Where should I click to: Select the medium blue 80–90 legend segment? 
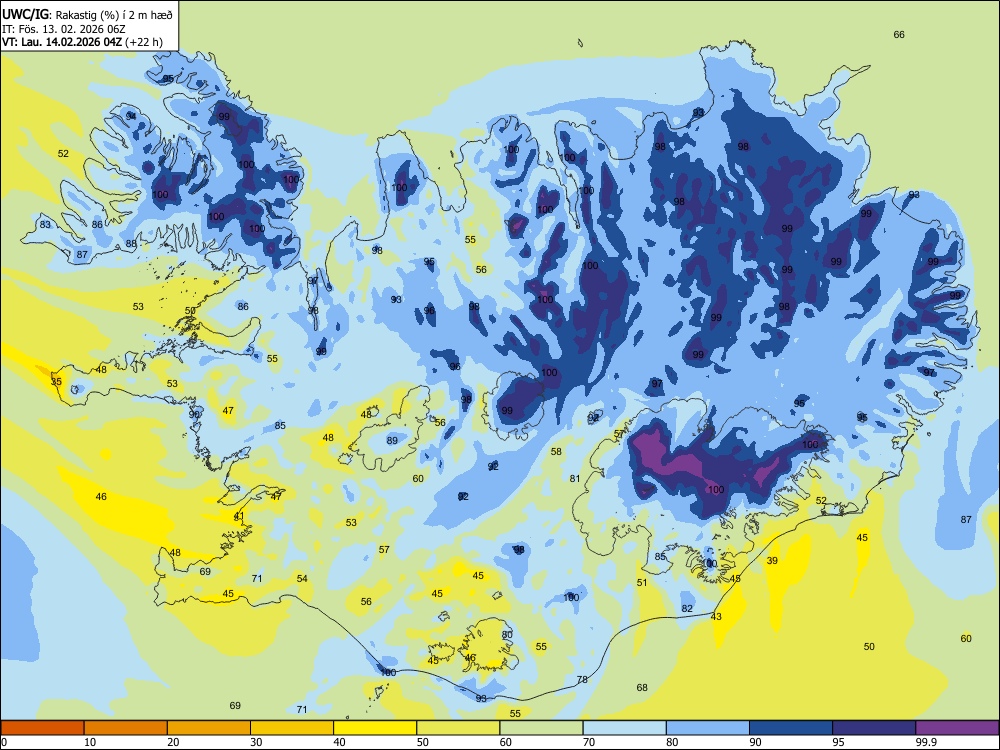pos(707,728)
